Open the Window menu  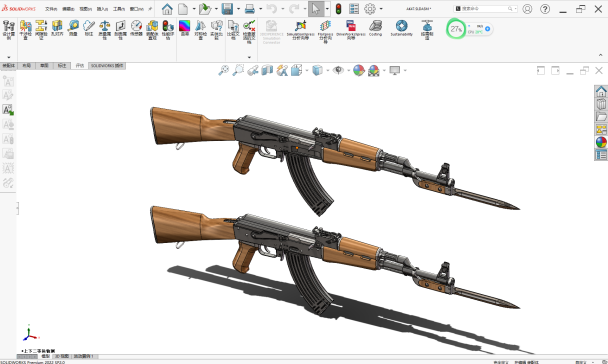pyautogui.click(x=136, y=9)
